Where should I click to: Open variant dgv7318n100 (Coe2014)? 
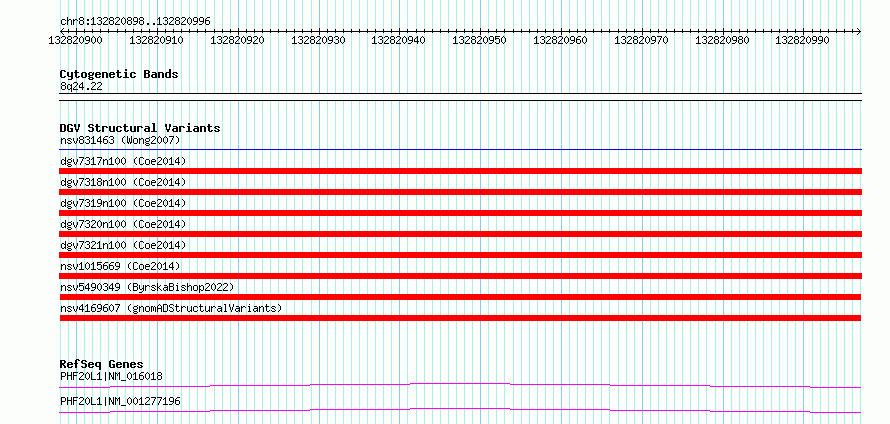tap(123, 182)
